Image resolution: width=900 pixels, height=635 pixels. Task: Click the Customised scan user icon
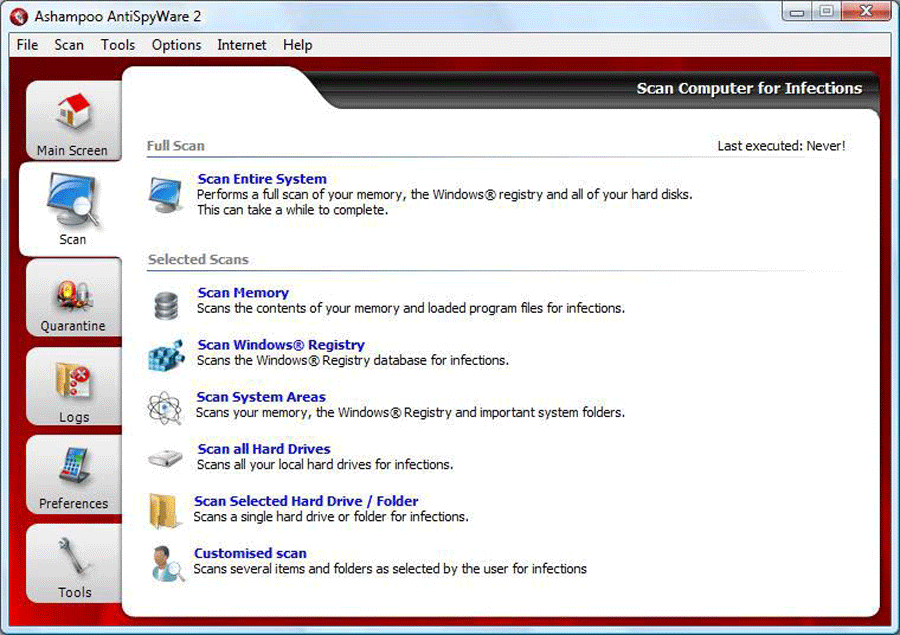coord(168,563)
